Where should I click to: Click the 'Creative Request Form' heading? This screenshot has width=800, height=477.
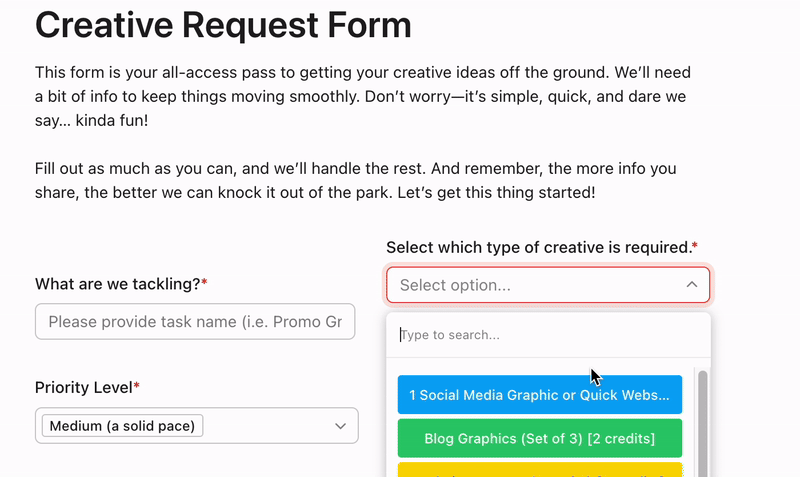click(223, 26)
